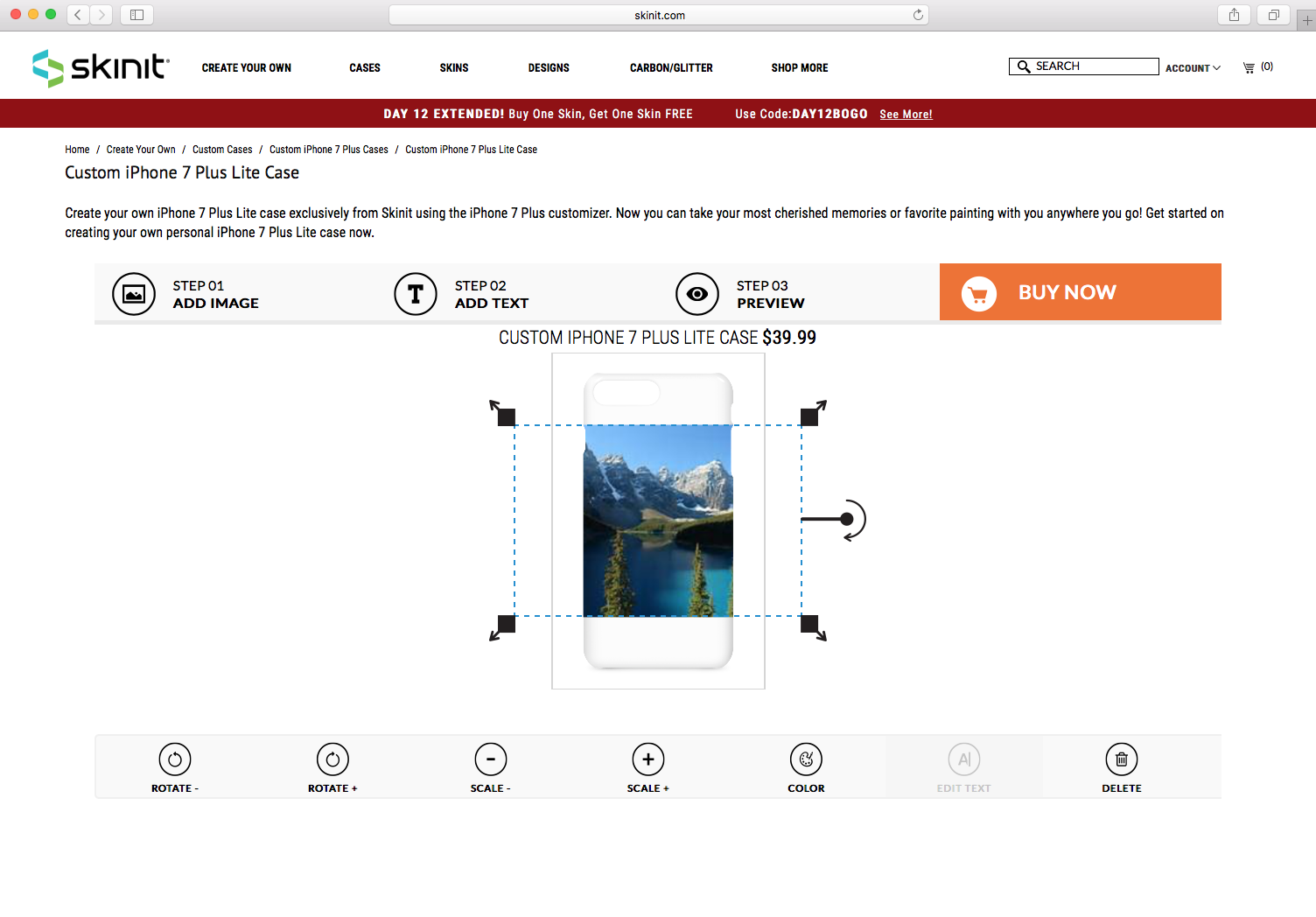1316x917 pixels.
Task: Click the search magnifier icon
Action: pos(1023,66)
